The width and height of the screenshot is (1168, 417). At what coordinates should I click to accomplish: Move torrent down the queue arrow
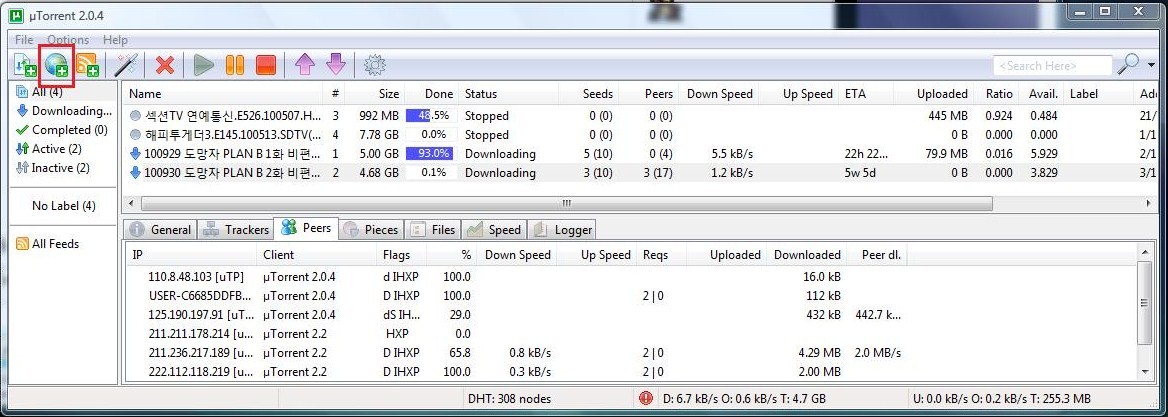tap(336, 65)
